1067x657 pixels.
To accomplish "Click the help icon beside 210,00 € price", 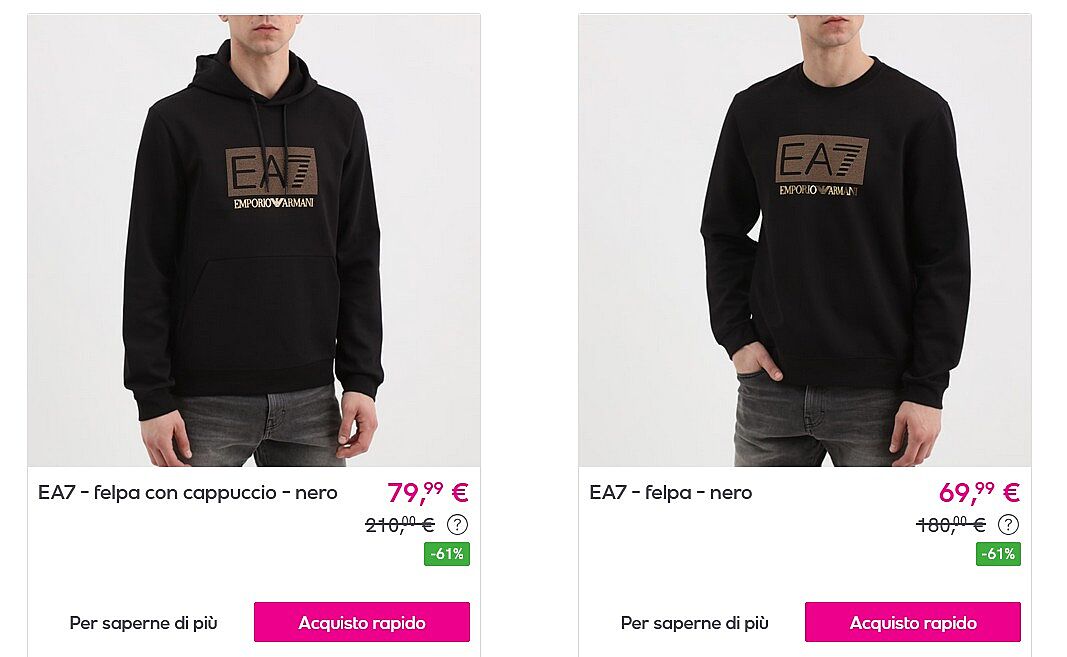I will click(x=457, y=525).
